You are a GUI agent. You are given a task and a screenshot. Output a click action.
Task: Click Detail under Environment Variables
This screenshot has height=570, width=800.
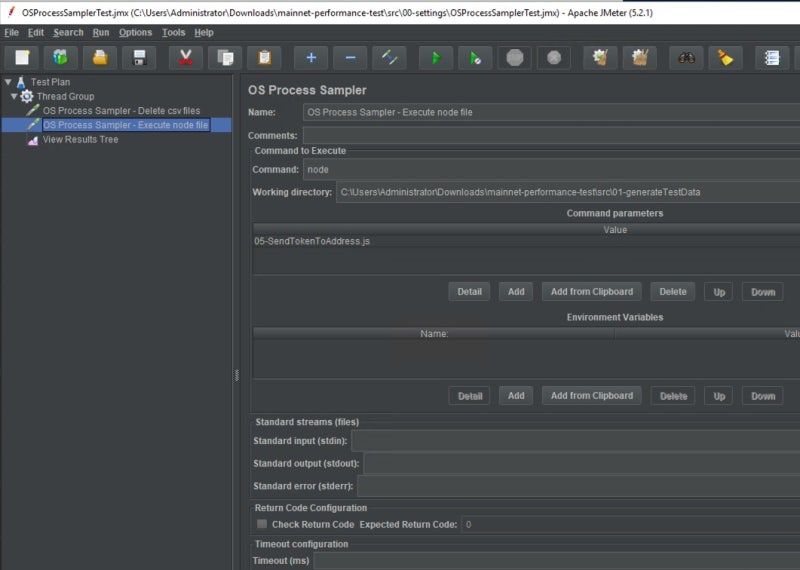tap(469, 395)
